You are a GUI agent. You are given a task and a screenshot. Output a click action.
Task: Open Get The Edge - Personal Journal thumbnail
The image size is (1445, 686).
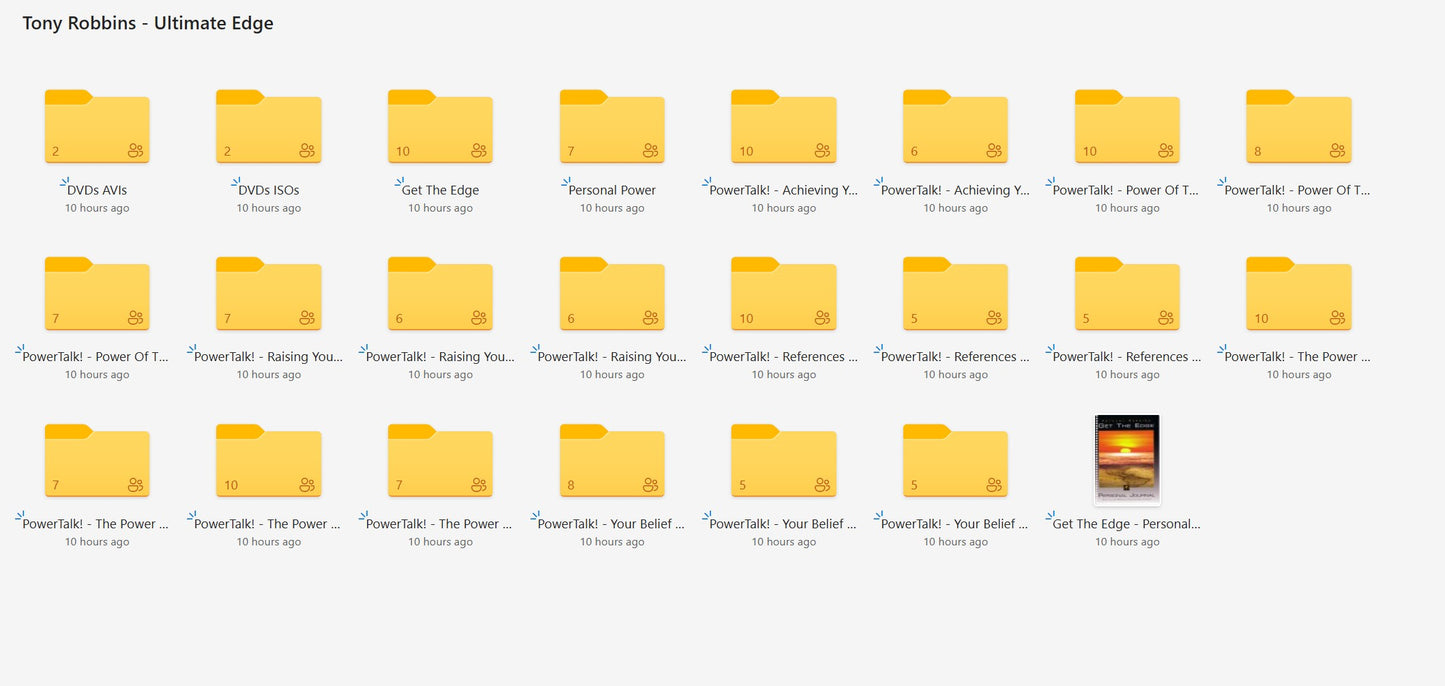(1127, 460)
